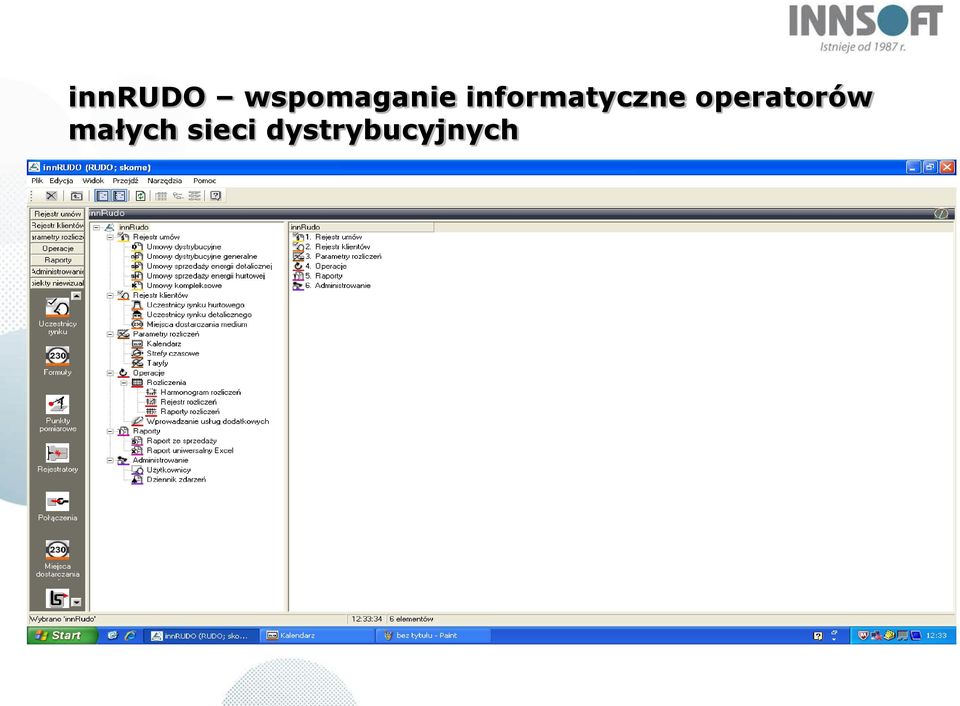Select Użytkownicy in the tree

point(168,470)
